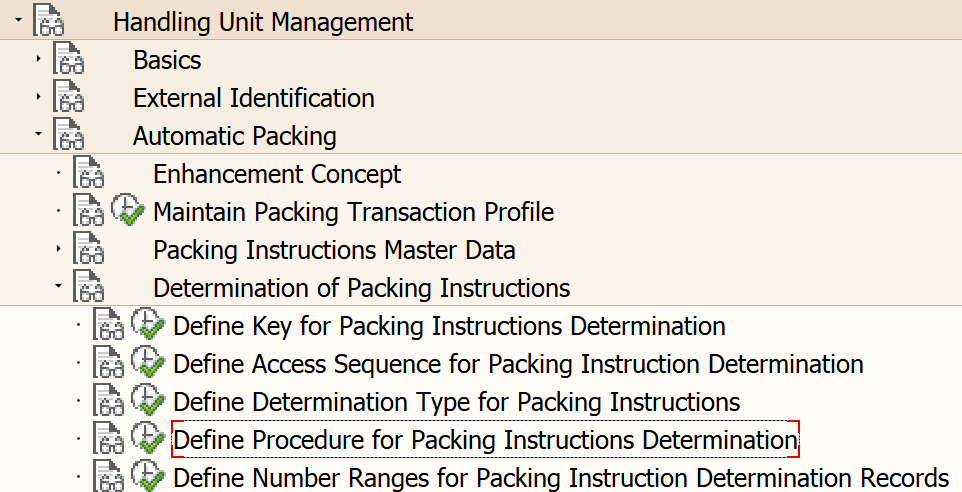Select Enhancement Concept entry
The image size is (962, 492).
[277, 174]
